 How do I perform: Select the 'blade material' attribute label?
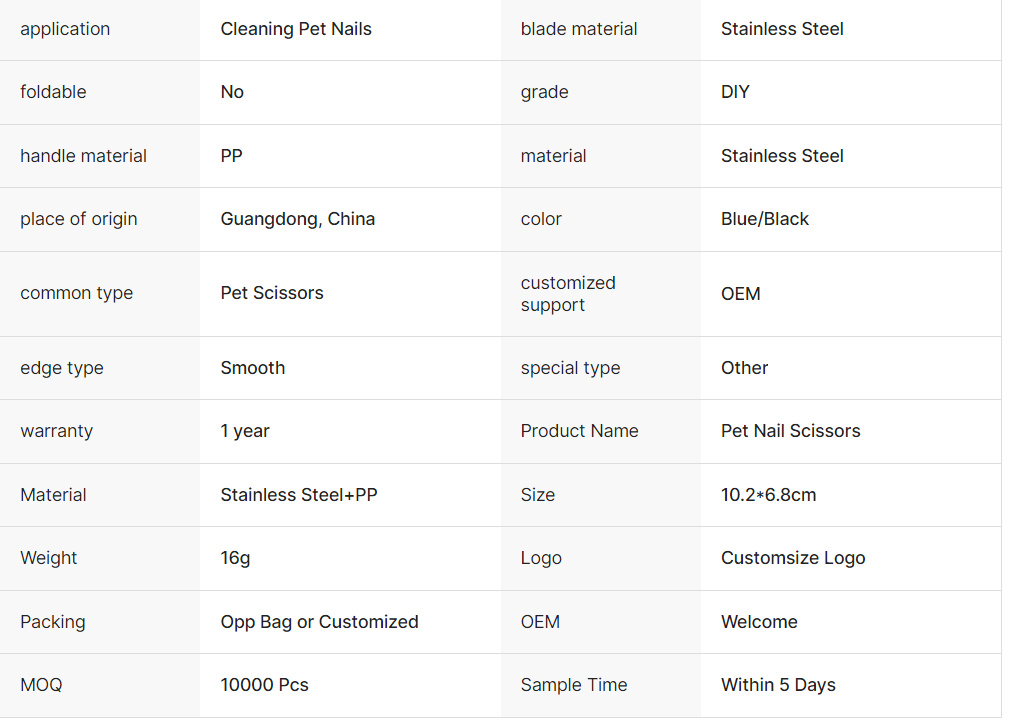(x=579, y=29)
